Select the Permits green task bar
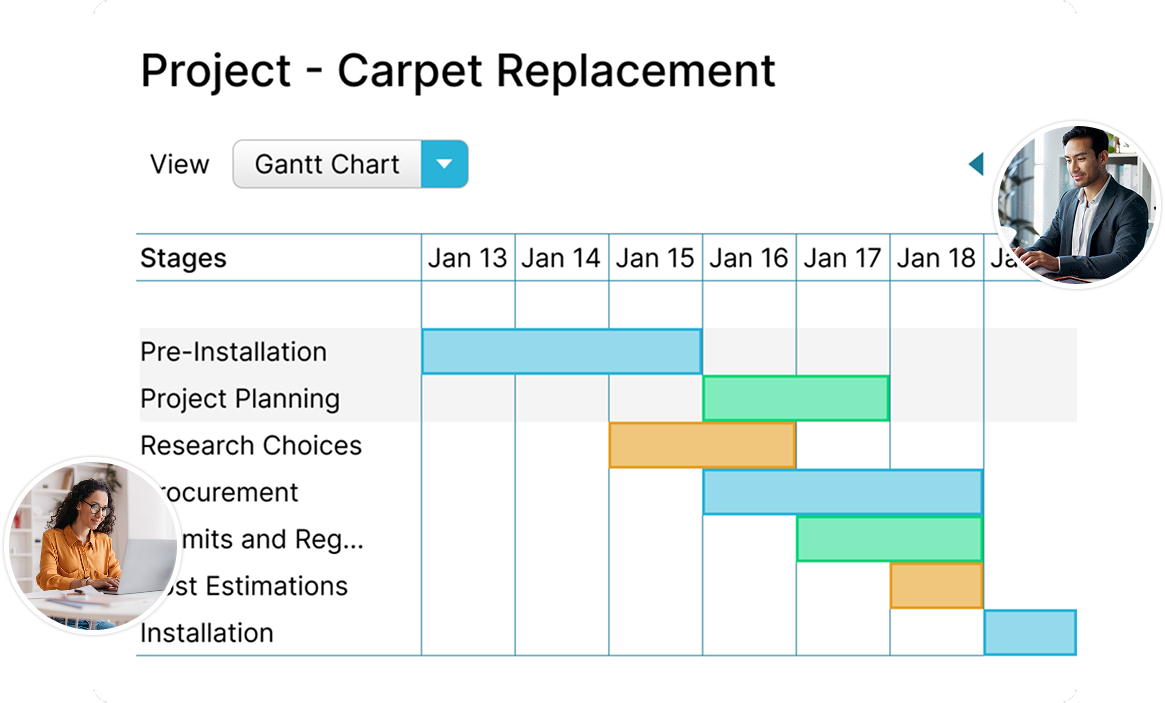This screenshot has height=703, width=1165. click(x=889, y=539)
